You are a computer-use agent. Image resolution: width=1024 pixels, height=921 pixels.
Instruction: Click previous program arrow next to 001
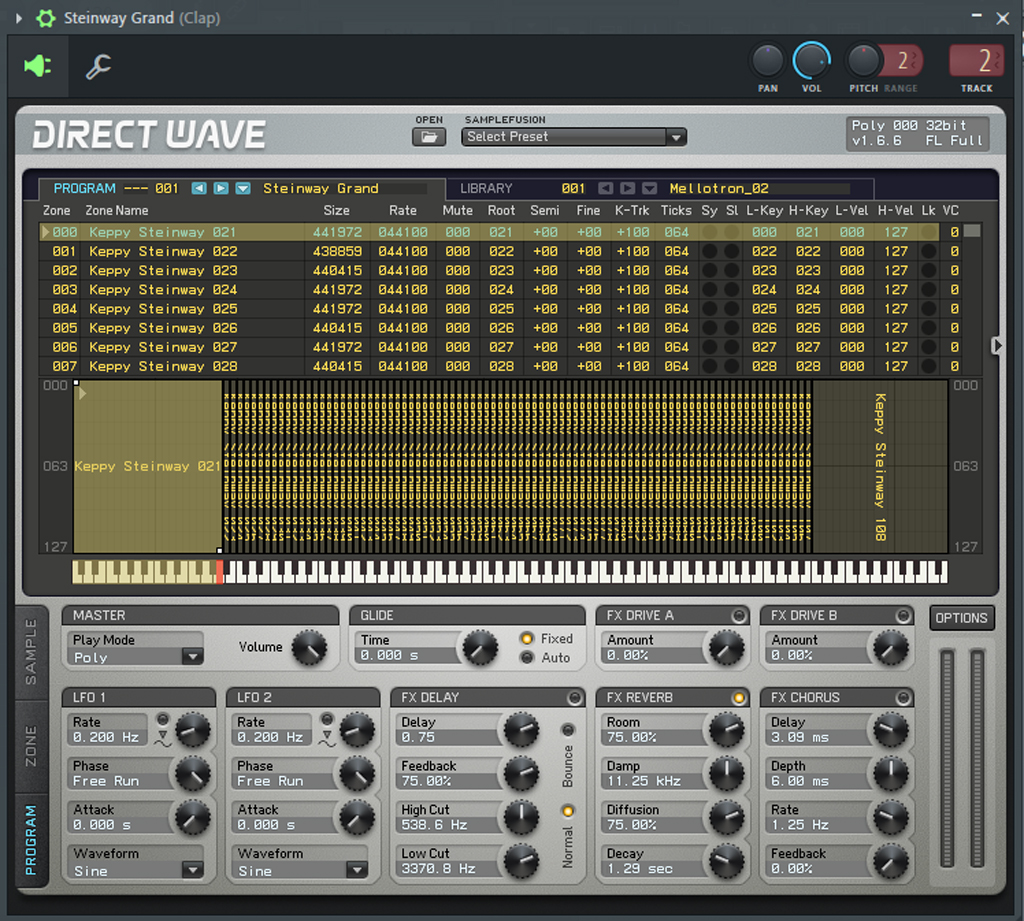pyautogui.click(x=199, y=188)
